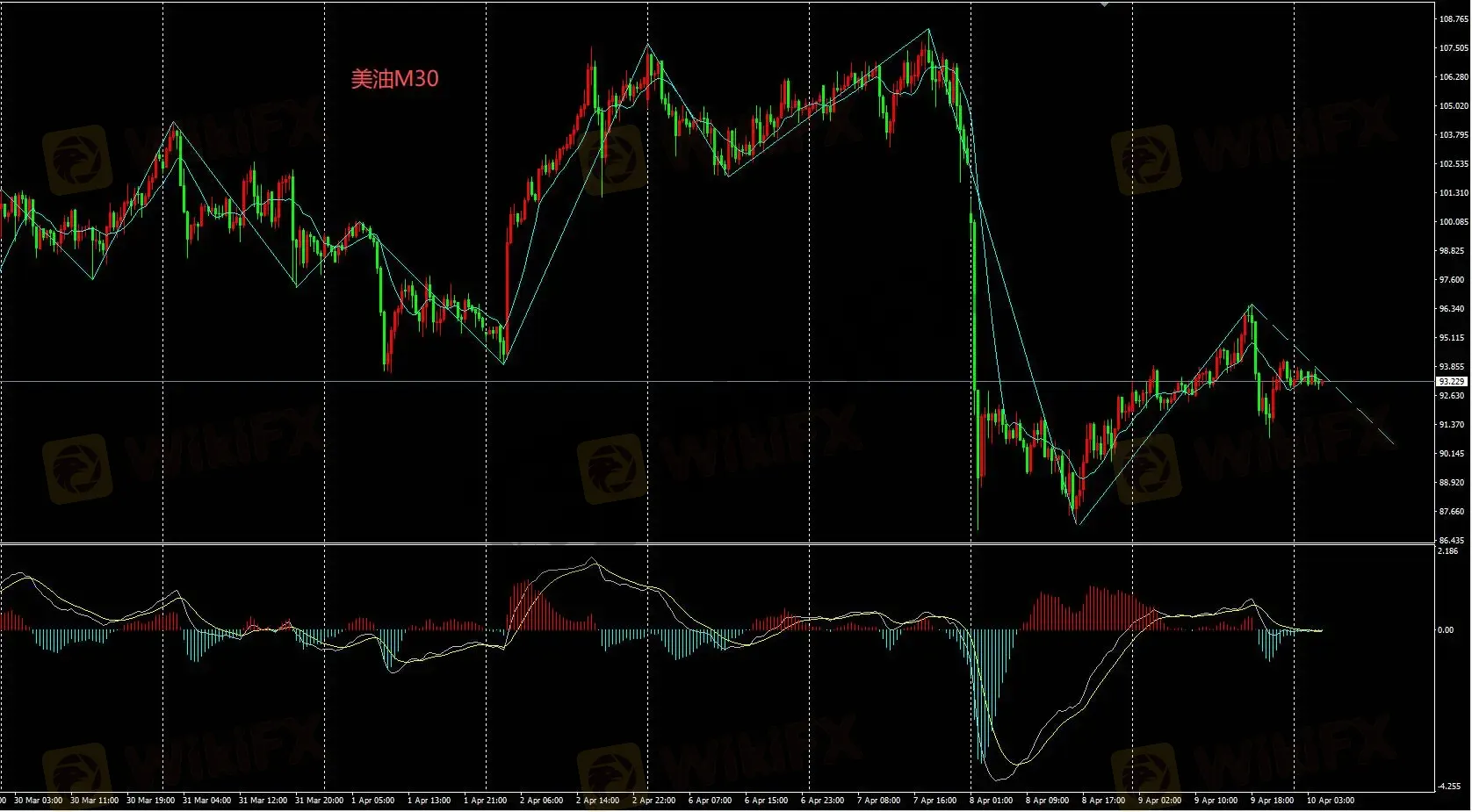1472x812 pixels.
Task: Click the 9 Apr 02:00 time label
Action: pyautogui.click(x=1160, y=801)
